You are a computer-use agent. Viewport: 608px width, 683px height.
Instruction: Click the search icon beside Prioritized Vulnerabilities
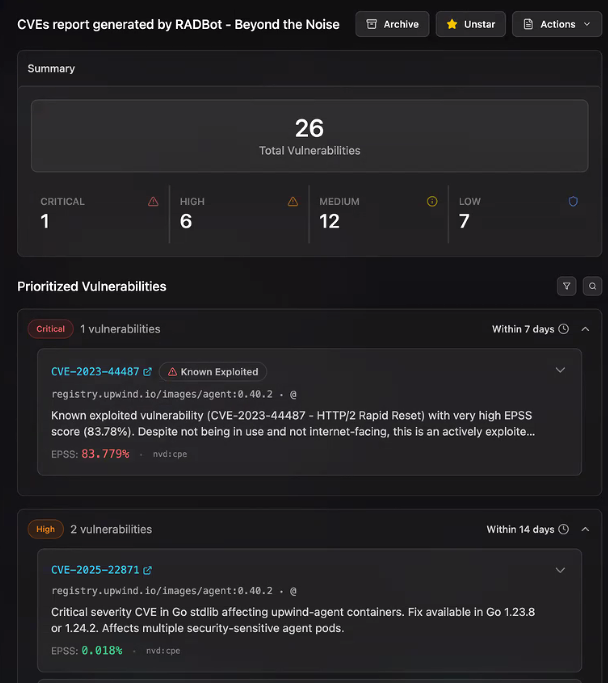tap(592, 286)
